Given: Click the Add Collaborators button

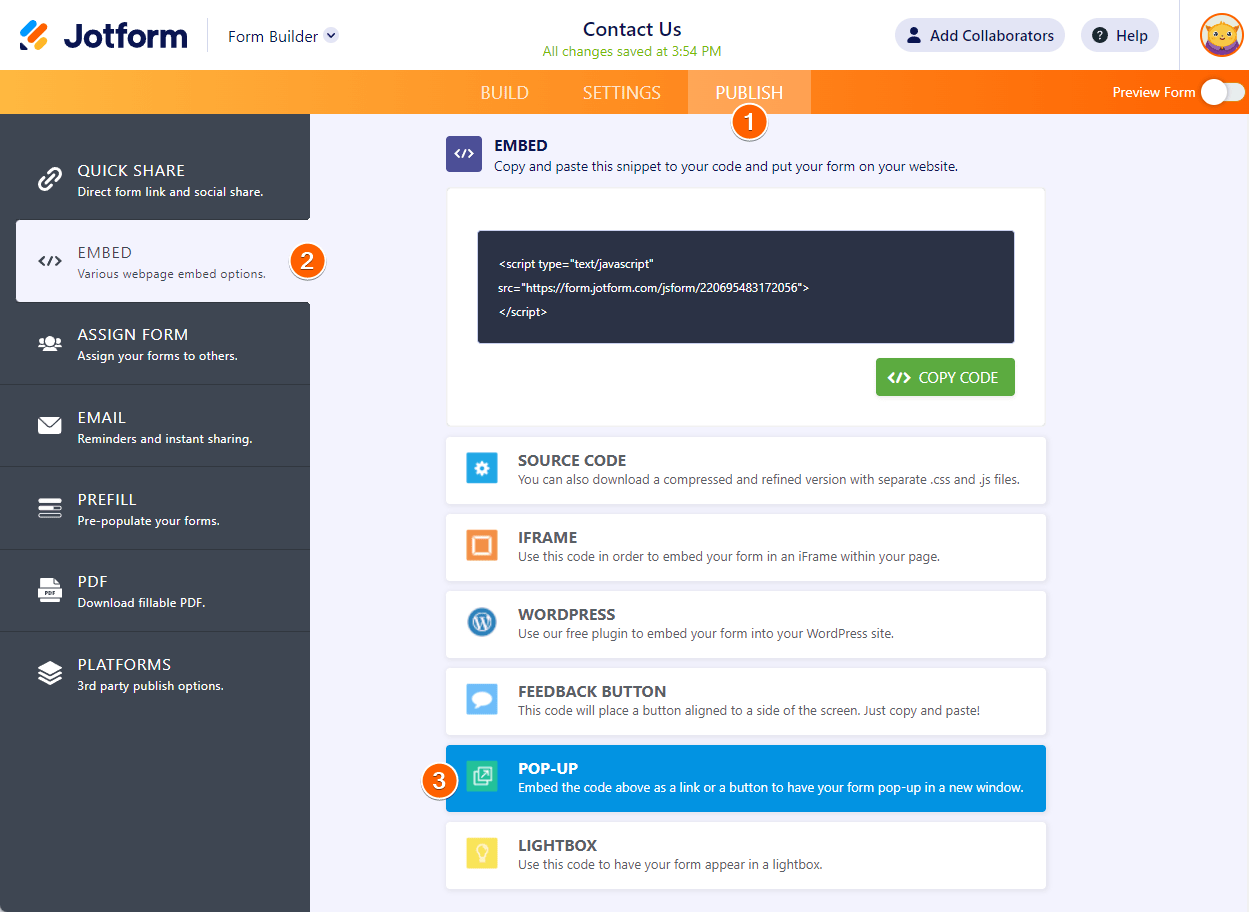Looking at the screenshot, I should (x=980, y=35).
